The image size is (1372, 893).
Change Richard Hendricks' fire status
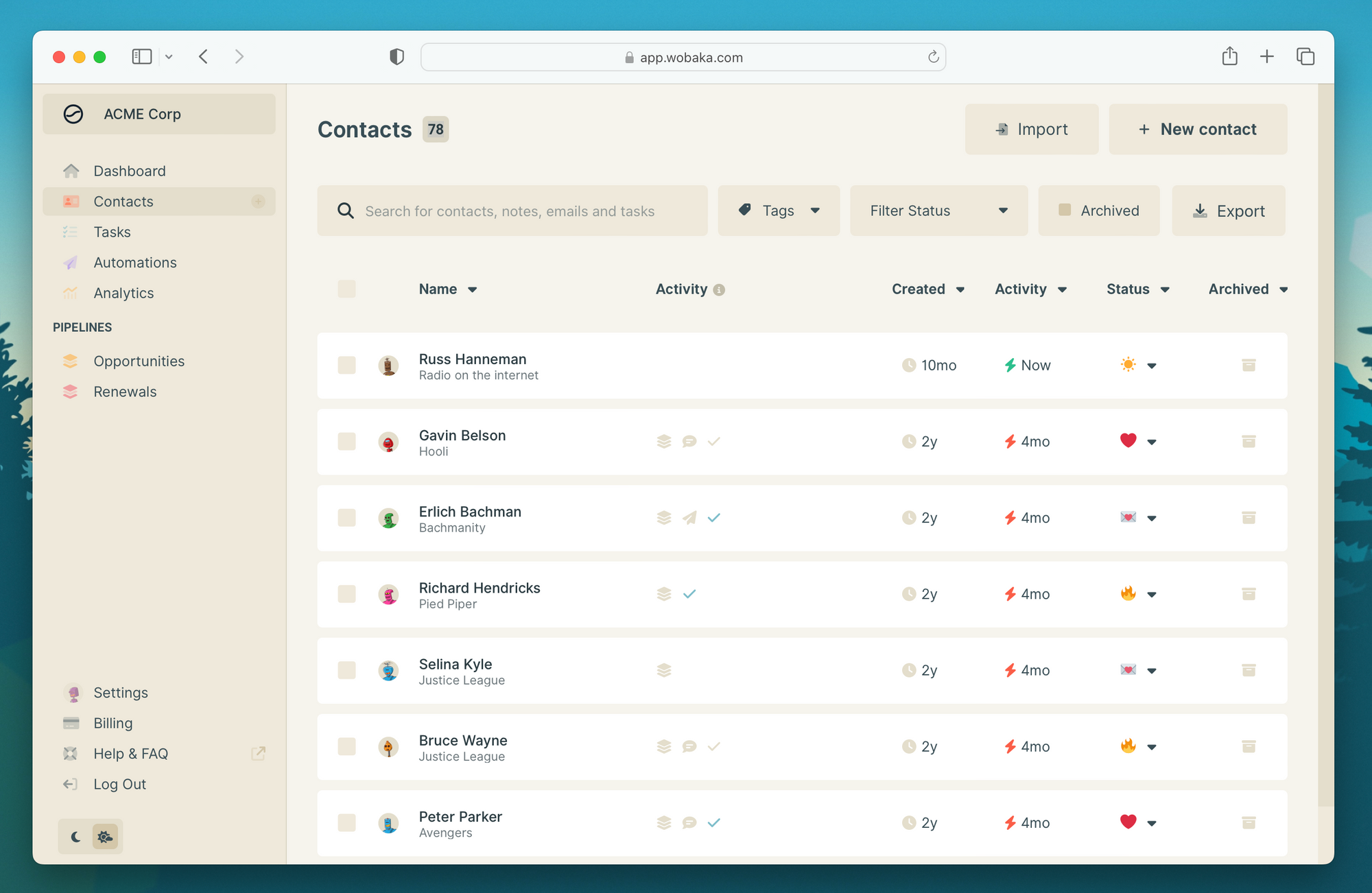tap(1138, 594)
